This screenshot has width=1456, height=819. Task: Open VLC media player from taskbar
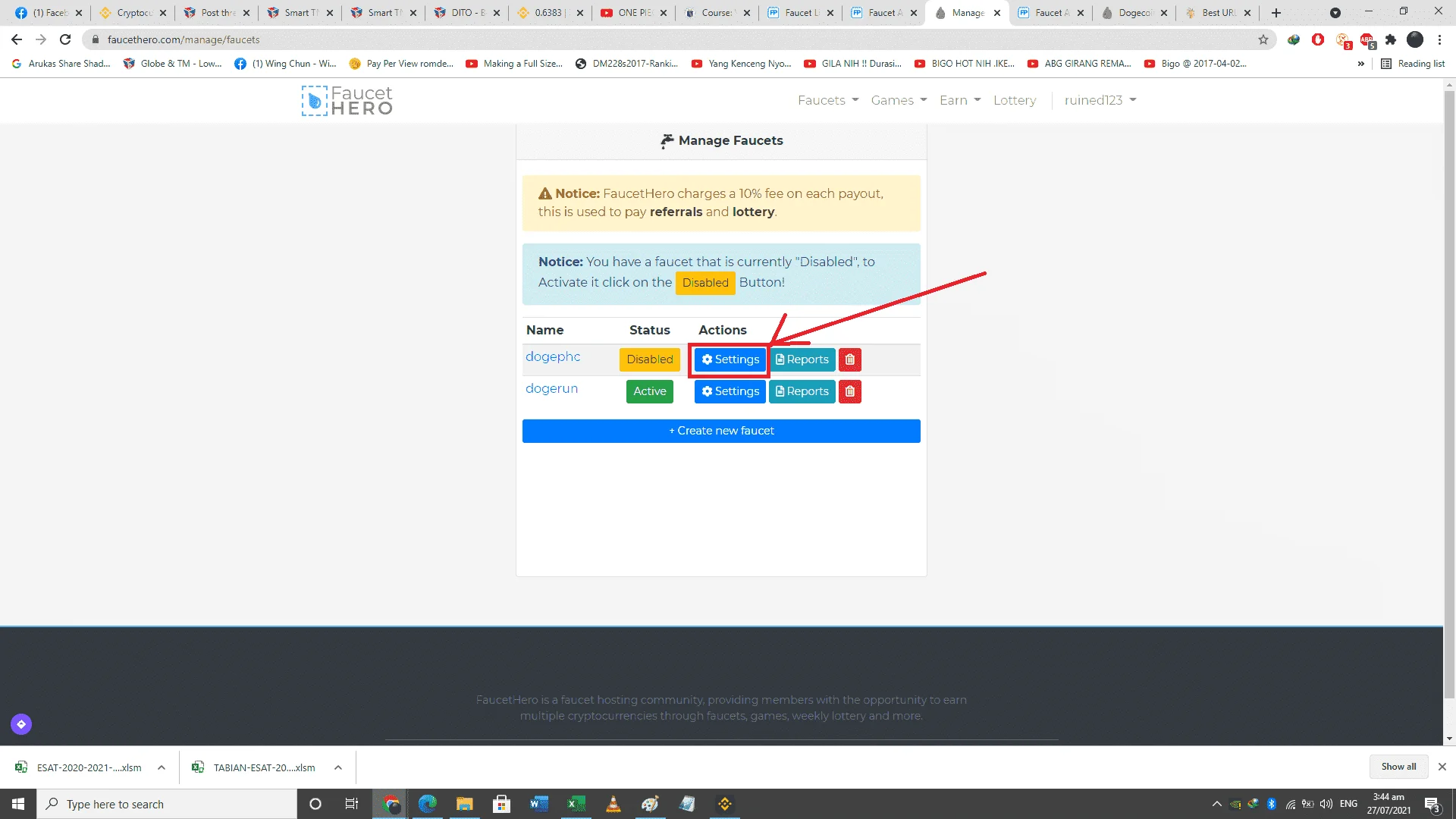coord(613,804)
